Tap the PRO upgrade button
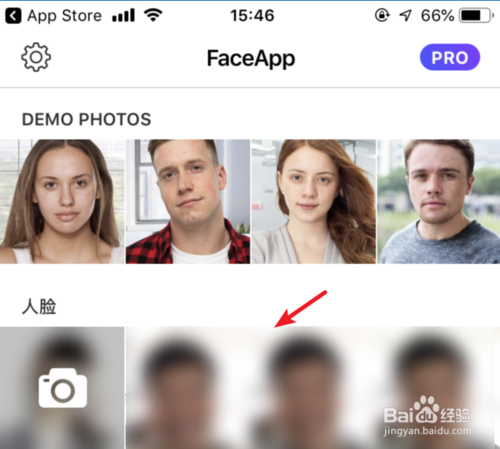Screen dimensions: 500x449 450,57
